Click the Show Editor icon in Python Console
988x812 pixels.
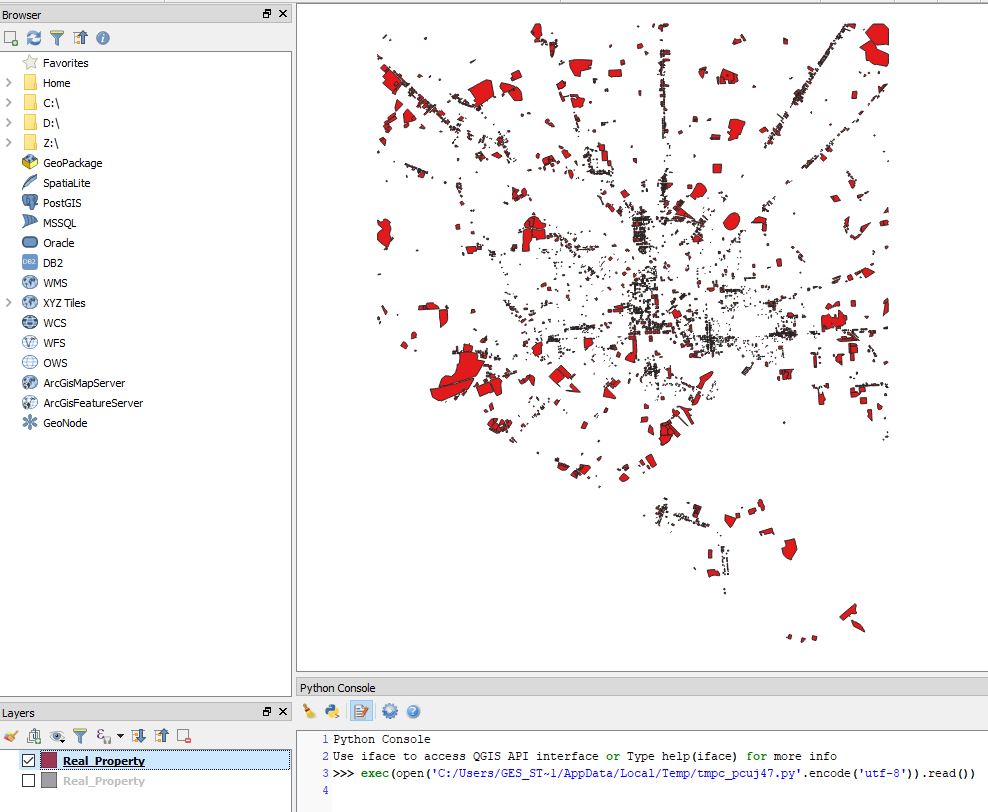361,711
